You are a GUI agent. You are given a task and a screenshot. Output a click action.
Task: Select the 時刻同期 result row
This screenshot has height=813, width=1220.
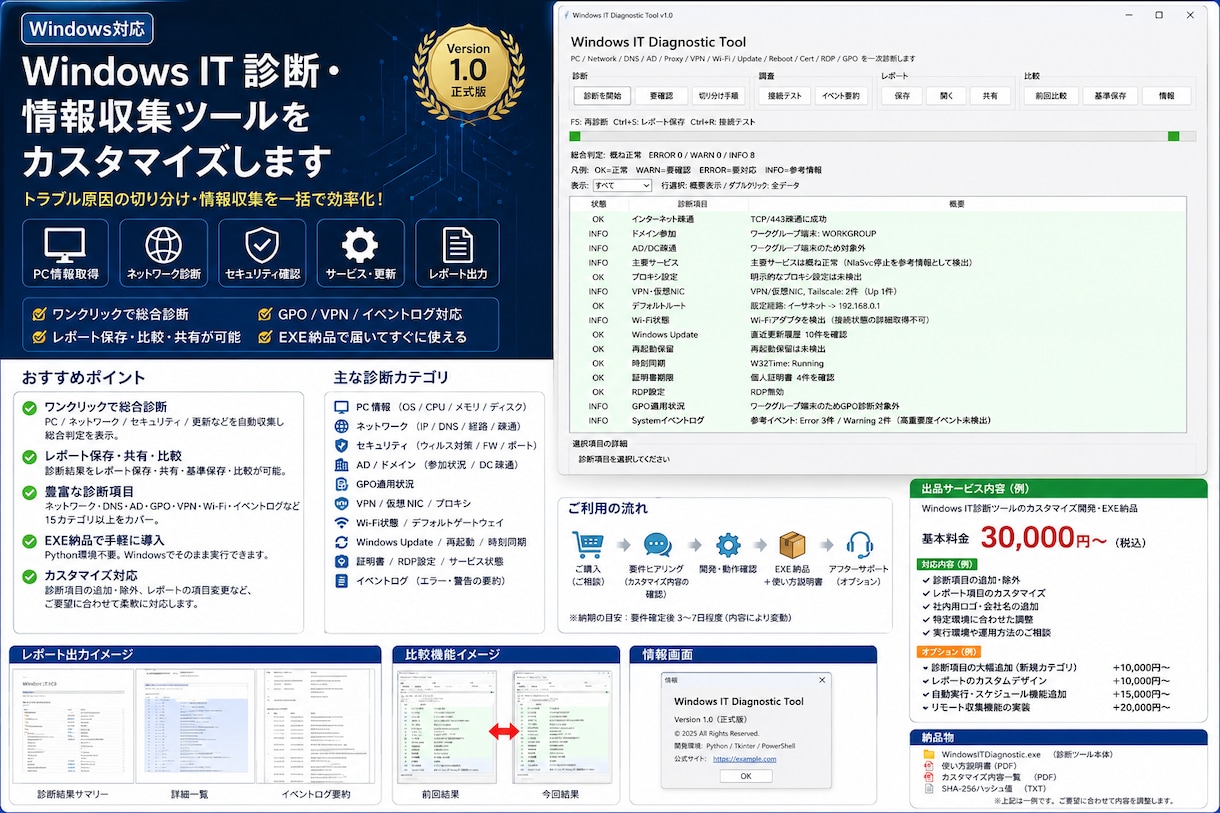click(878, 363)
